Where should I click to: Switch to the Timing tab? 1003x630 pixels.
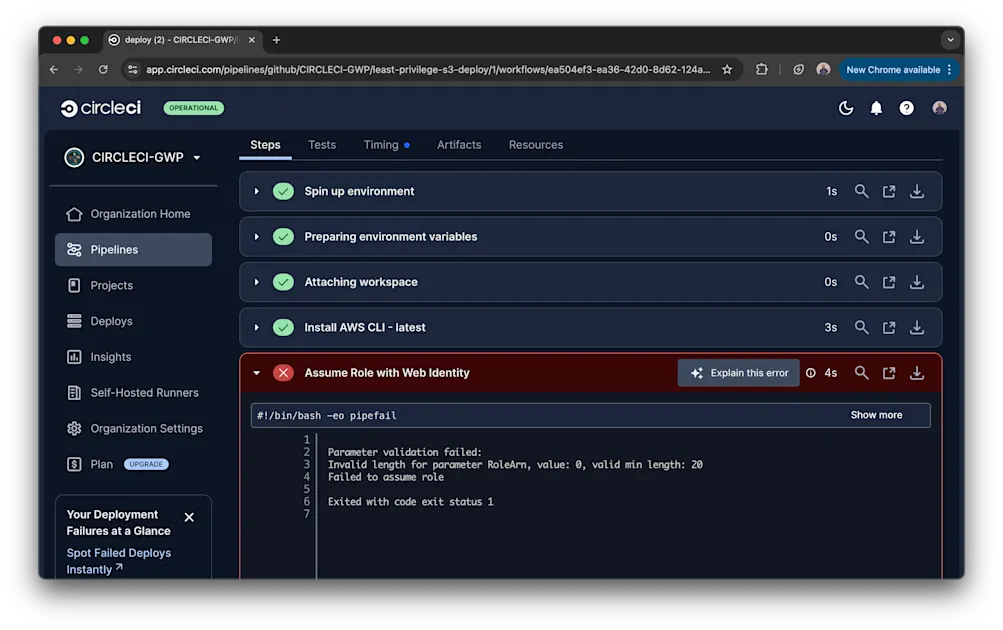point(386,145)
